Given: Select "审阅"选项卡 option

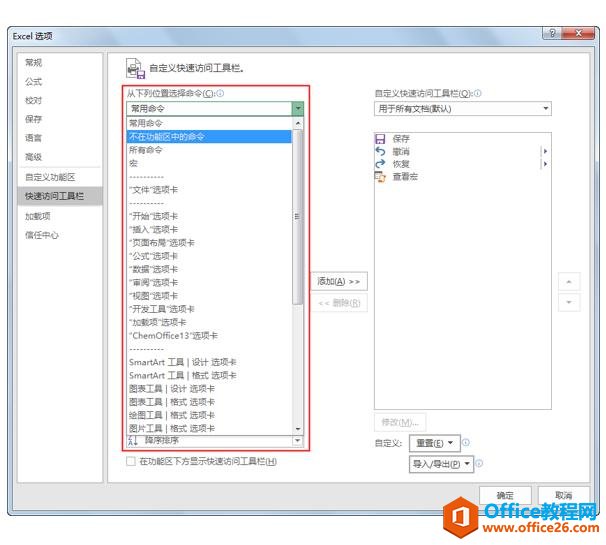Looking at the screenshot, I should pyautogui.click(x=209, y=283).
